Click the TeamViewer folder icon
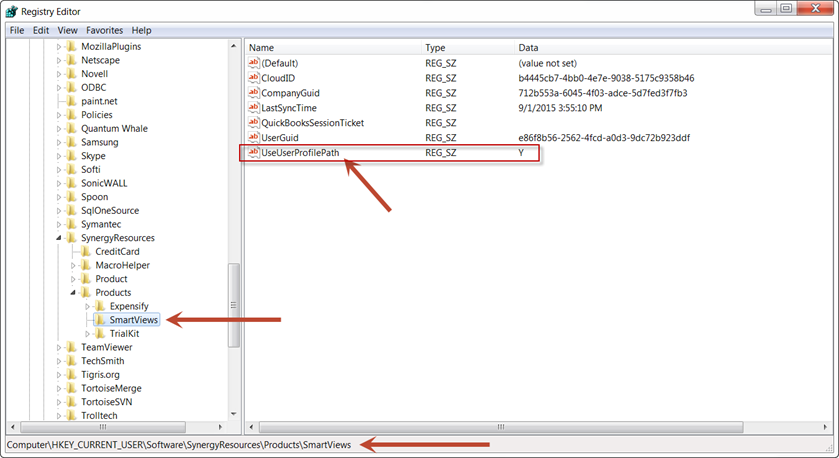The image size is (839, 458). click(x=72, y=347)
